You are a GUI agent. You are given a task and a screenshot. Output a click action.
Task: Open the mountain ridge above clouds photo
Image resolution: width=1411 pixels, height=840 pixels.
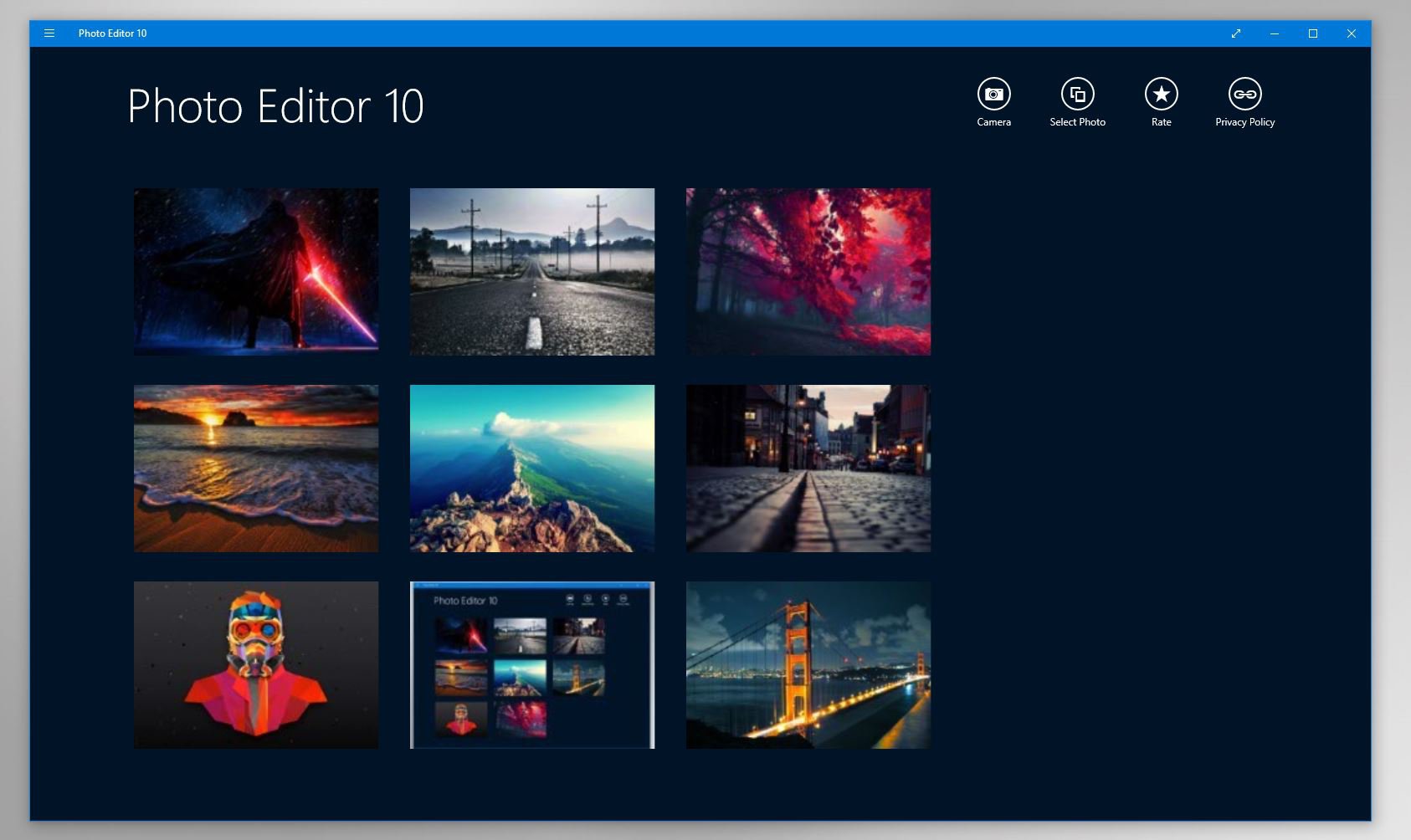532,469
